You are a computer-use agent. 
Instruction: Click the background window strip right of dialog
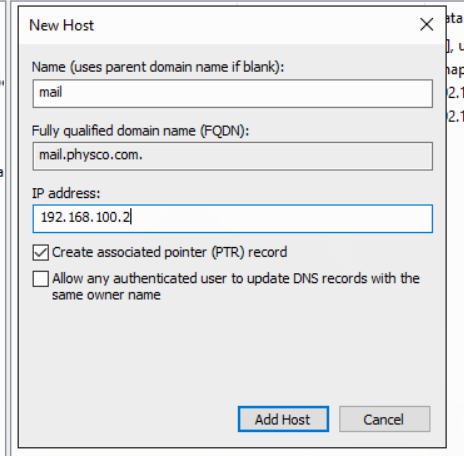click(455, 233)
